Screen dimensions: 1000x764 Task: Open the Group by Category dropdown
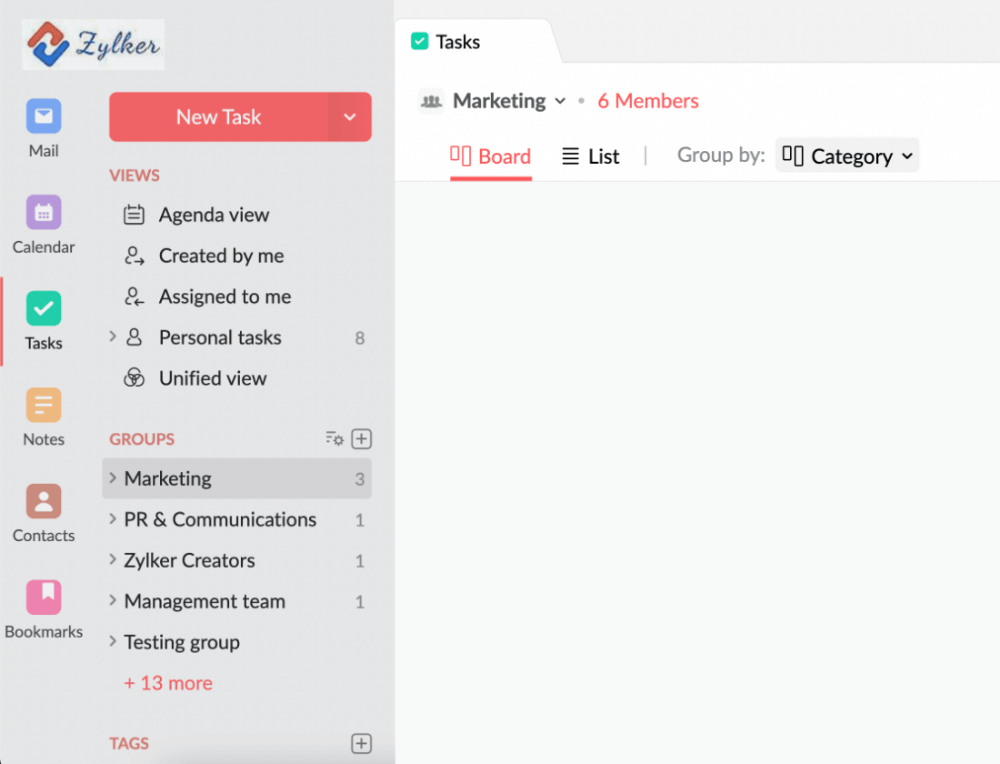(847, 156)
